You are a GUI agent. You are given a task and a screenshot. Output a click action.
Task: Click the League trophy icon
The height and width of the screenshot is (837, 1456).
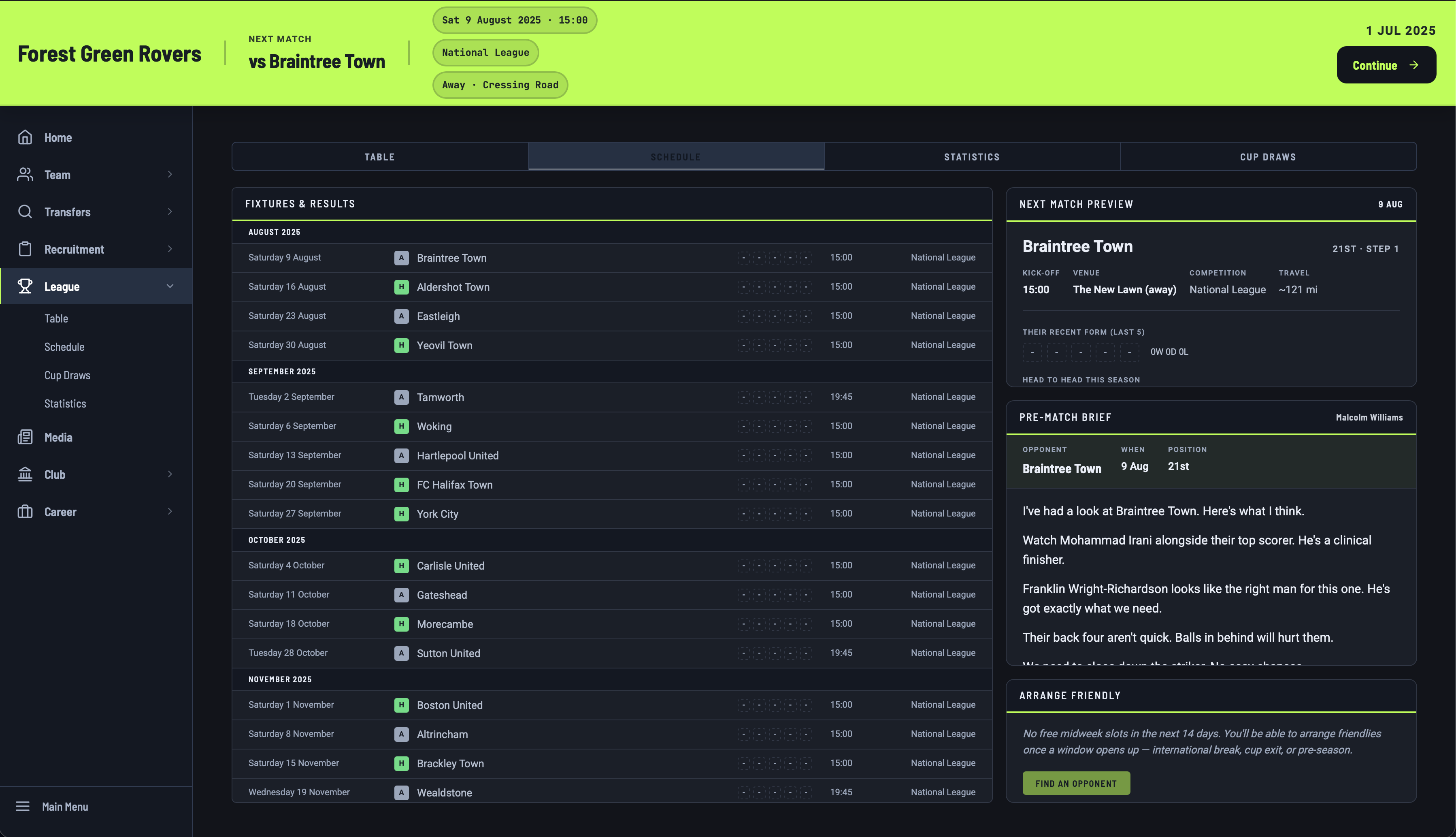(x=25, y=286)
